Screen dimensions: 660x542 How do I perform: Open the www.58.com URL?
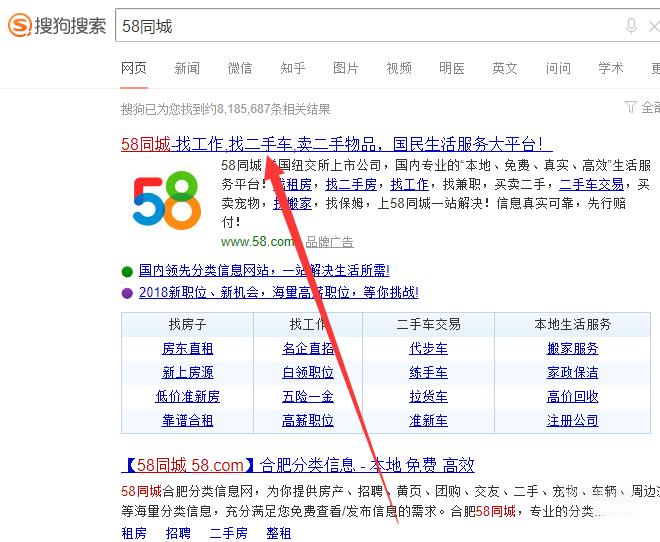(x=258, y=242)
